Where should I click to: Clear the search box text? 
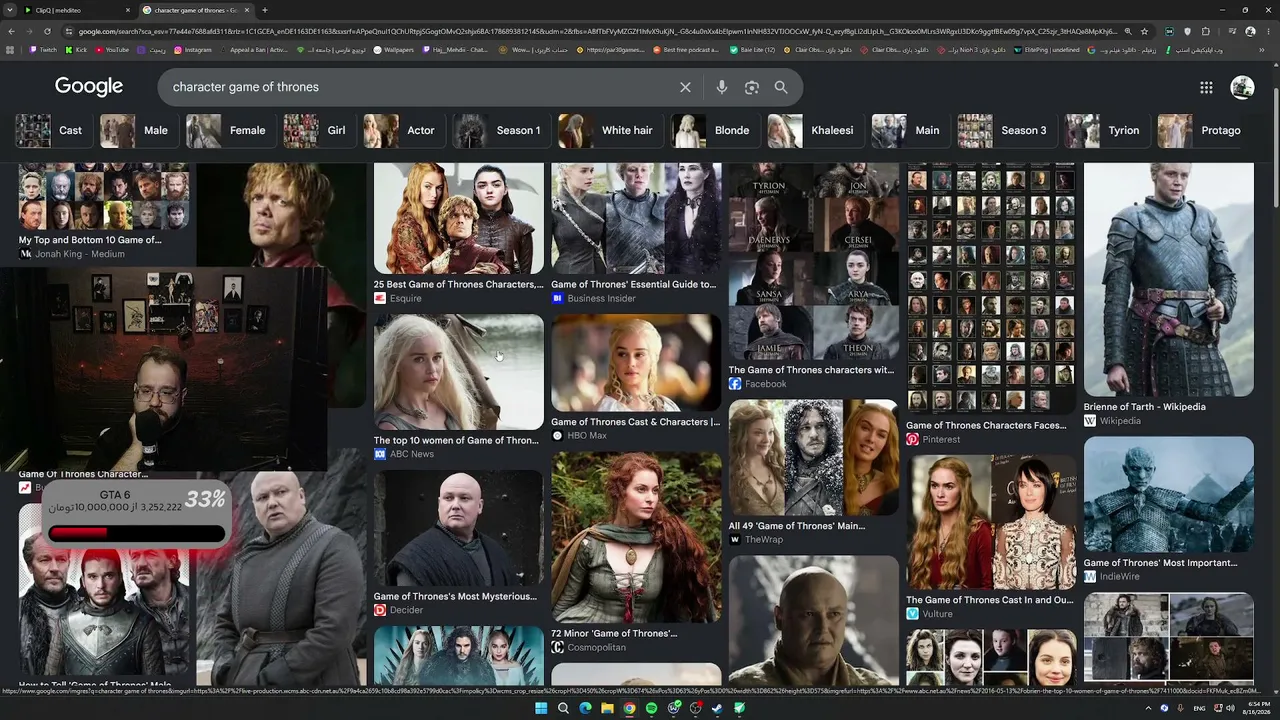685,87
